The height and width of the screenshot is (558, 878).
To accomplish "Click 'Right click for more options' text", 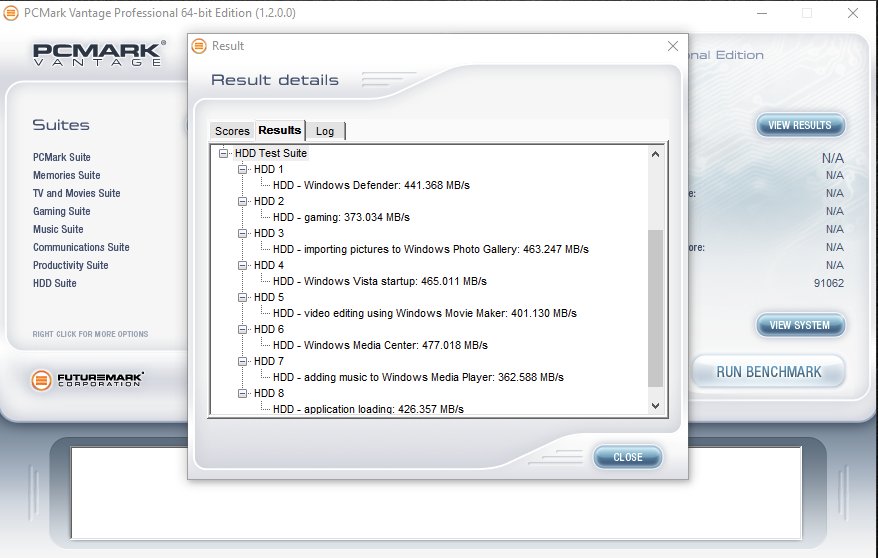I will 90,334.
